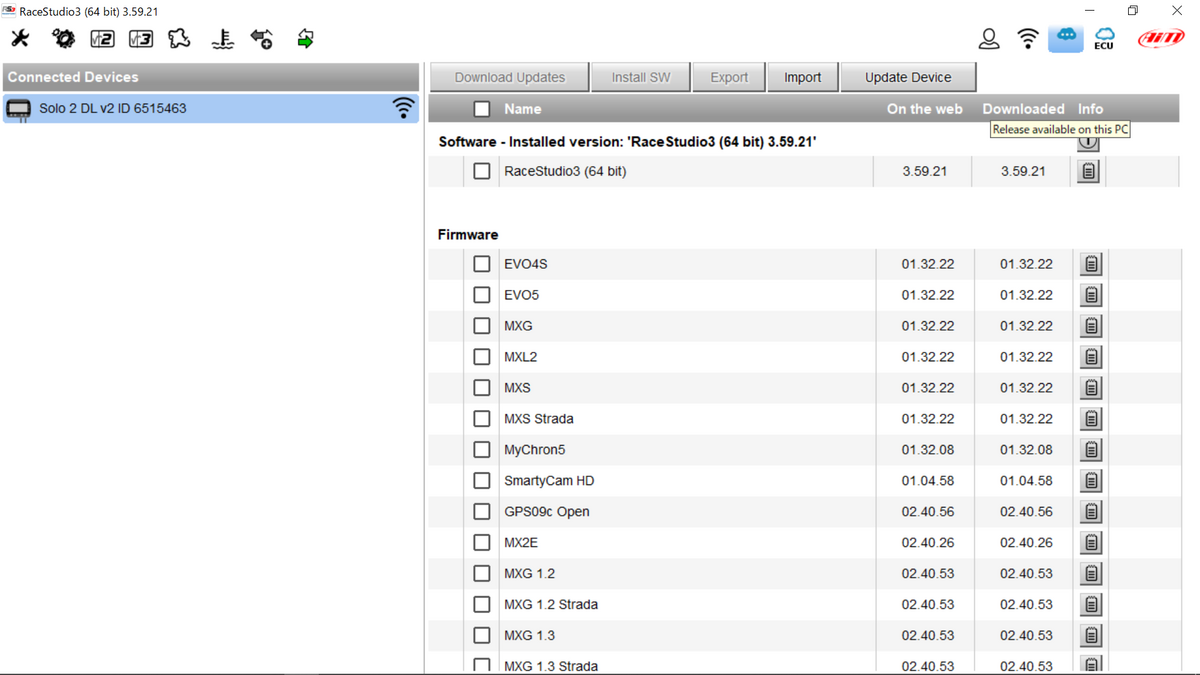Open release info for MXS firmware
Image resolution: width=1200 pixels, height=675 pixels.
(1091, 388)
